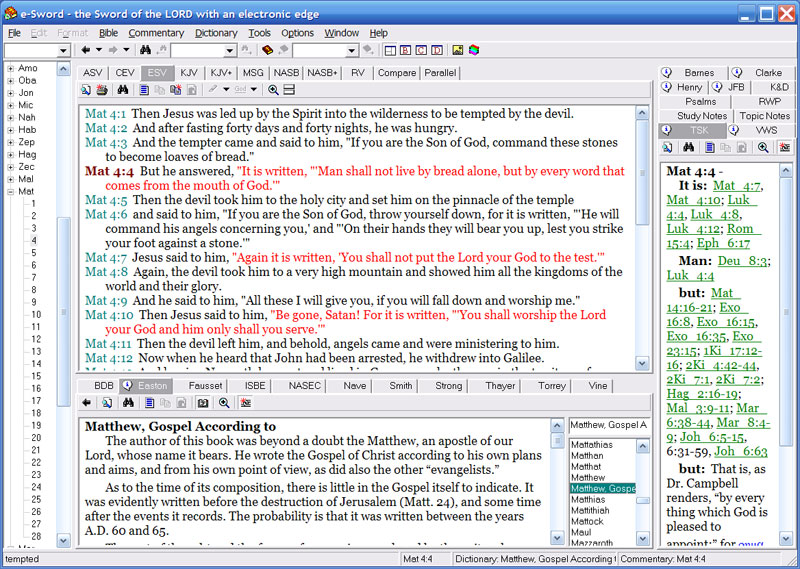Open the Dictionary menu
This screenshot has width=800, height=569.
click(x=216, y=33)
